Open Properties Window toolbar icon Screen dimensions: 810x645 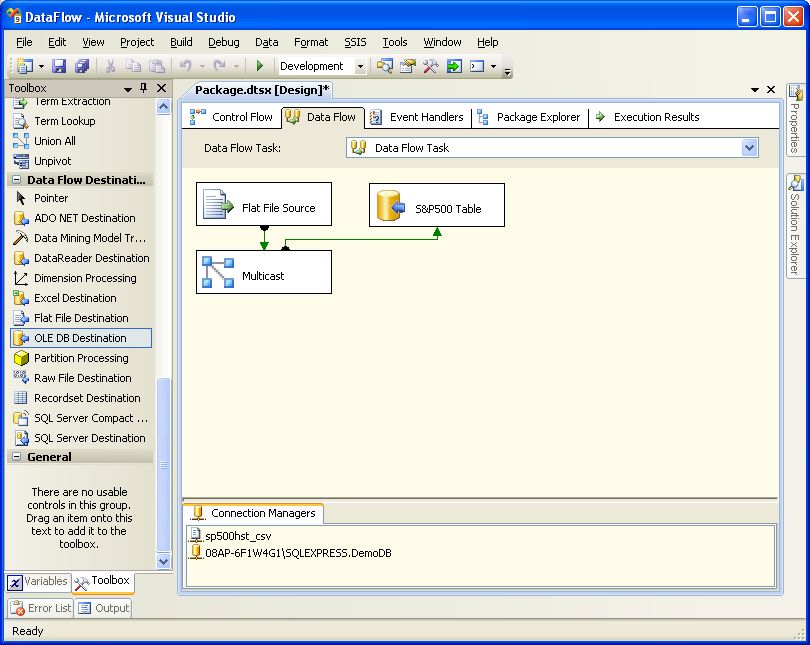pos(408,66)
